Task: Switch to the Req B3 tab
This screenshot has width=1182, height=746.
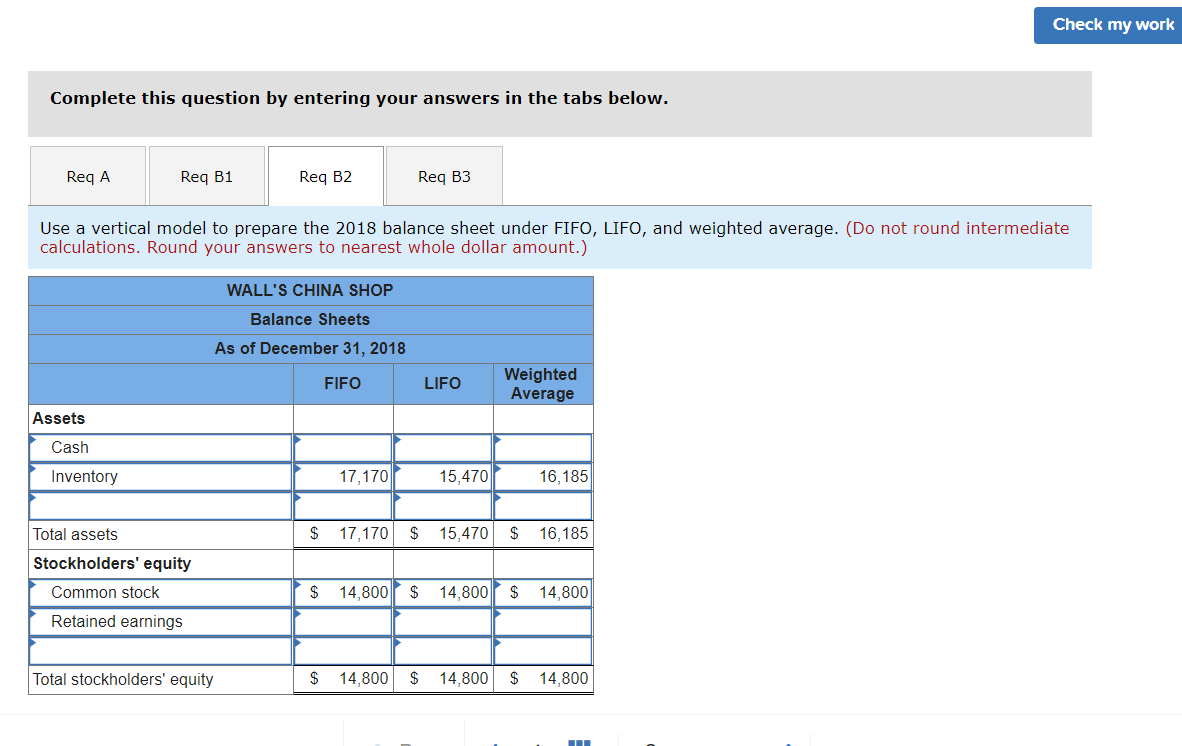Action: pyautogui.click(x=443, y=176)
